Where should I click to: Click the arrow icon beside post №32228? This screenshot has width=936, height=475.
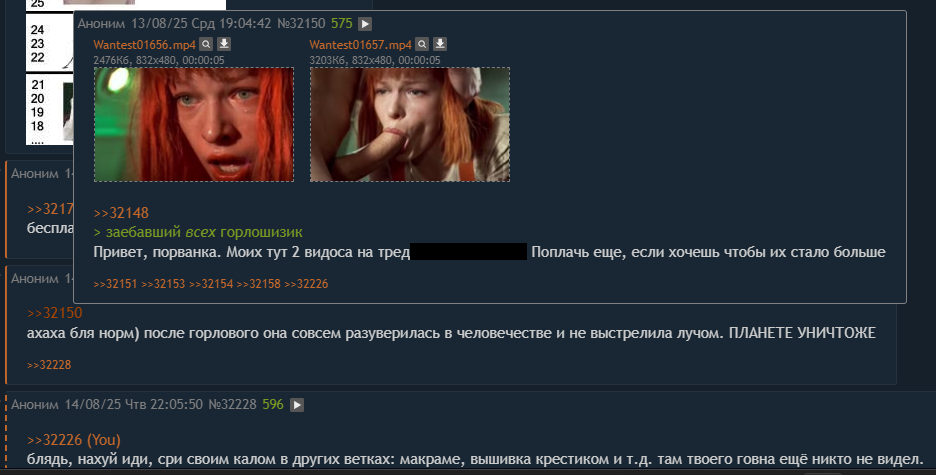297,405
